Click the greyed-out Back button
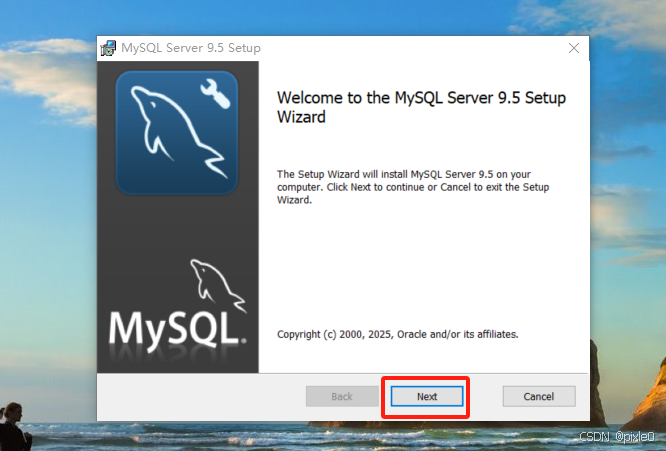This screenshot has height=451, width=666. pyautogui.click(x=342, y=396)
